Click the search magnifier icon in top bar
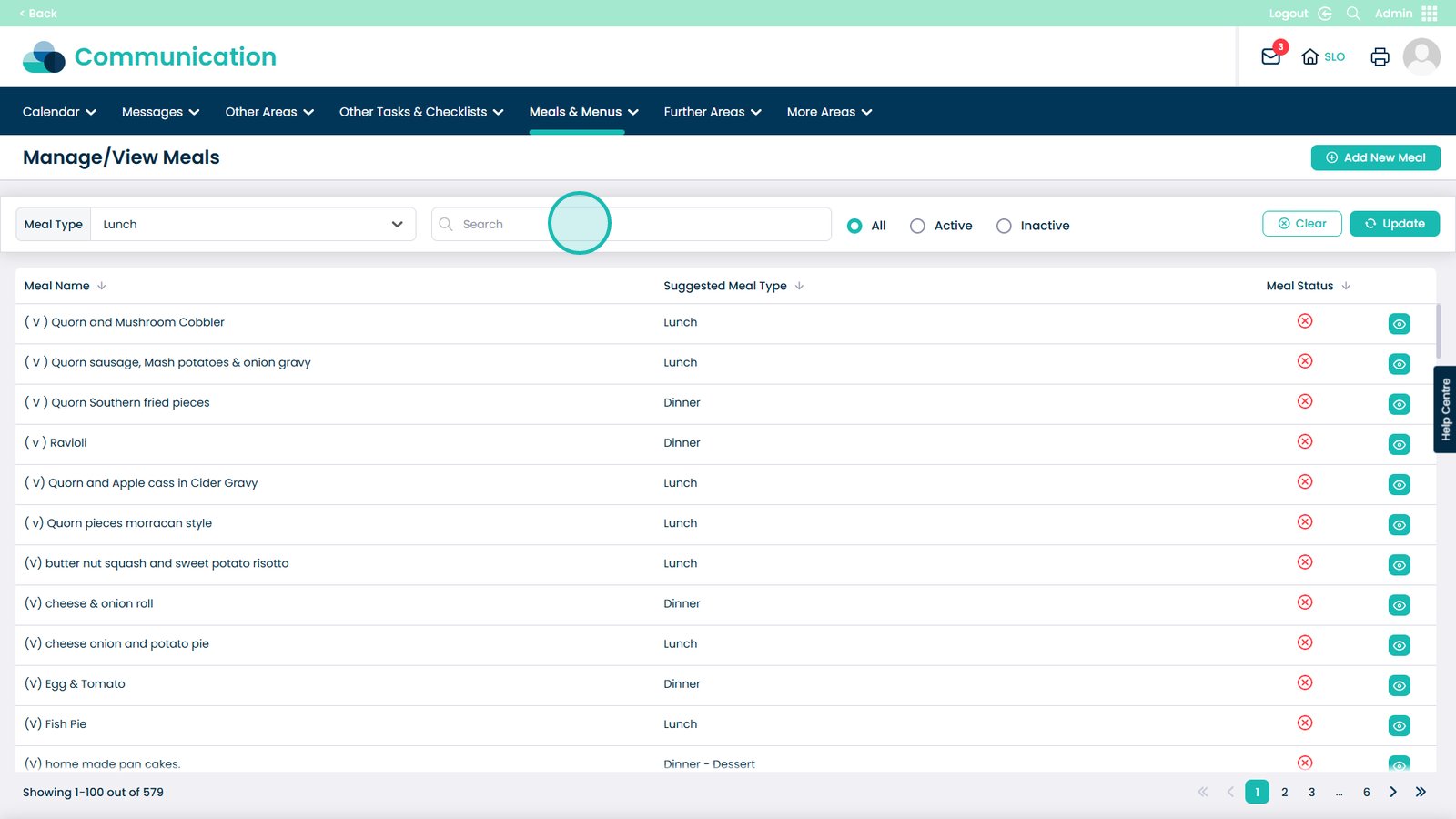 [x=1353, y=14]
